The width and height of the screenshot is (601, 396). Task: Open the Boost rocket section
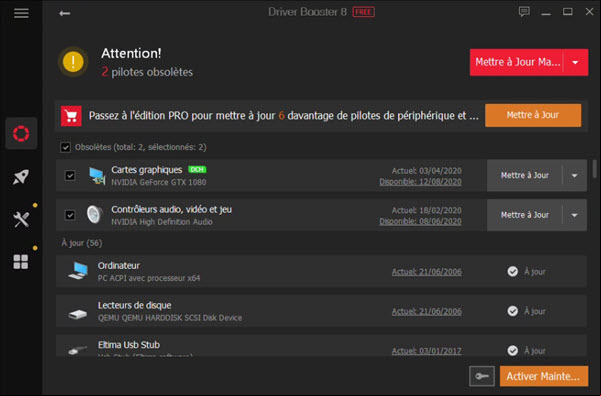pos(21,177)
